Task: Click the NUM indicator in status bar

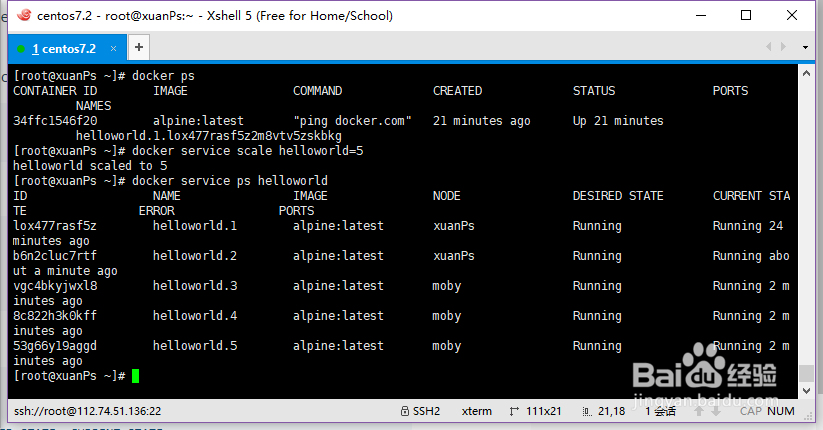Action: [x=781, y=411]
